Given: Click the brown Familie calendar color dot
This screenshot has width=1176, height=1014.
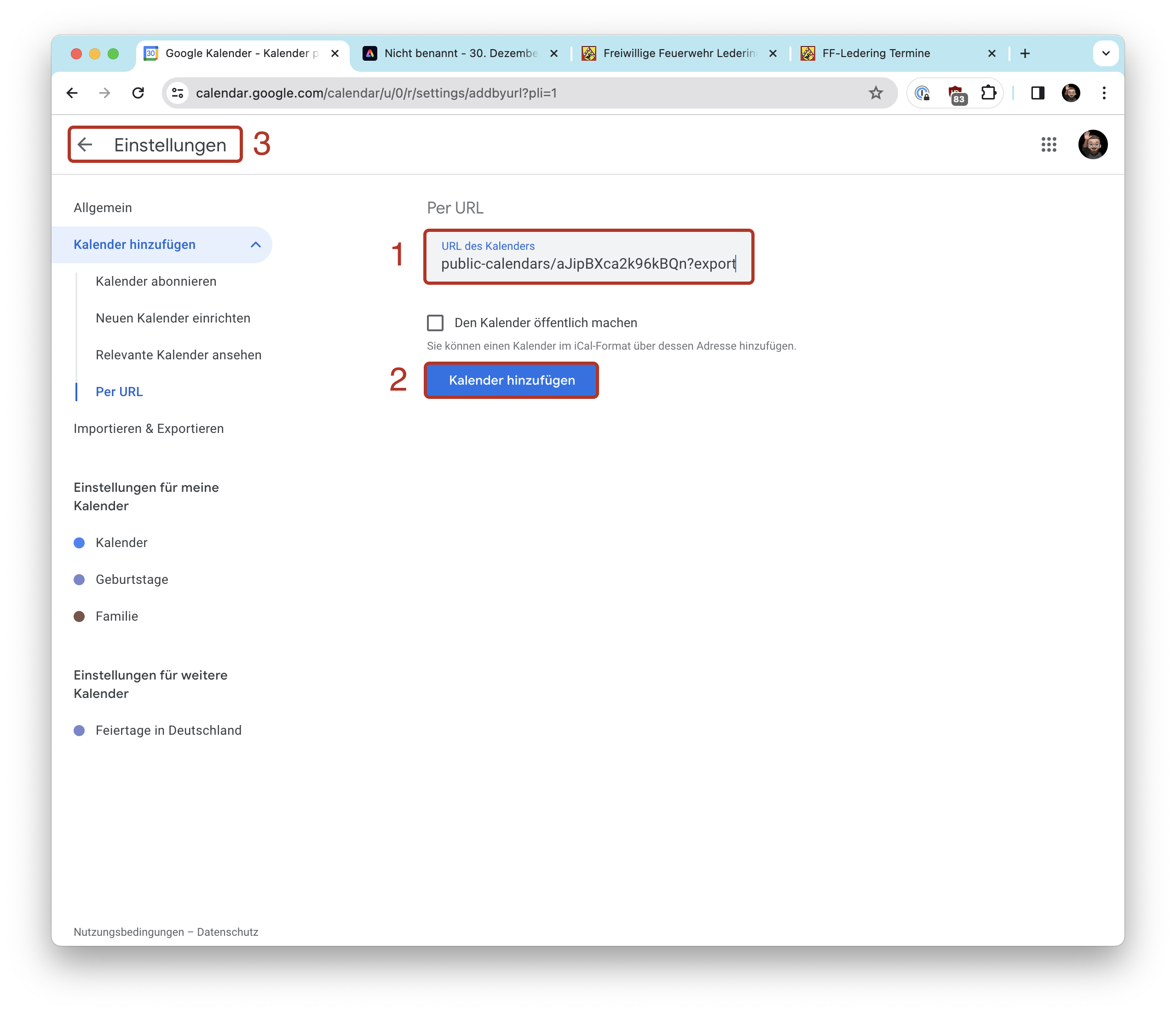Looking at the screenshot, I should coord(80,616).
